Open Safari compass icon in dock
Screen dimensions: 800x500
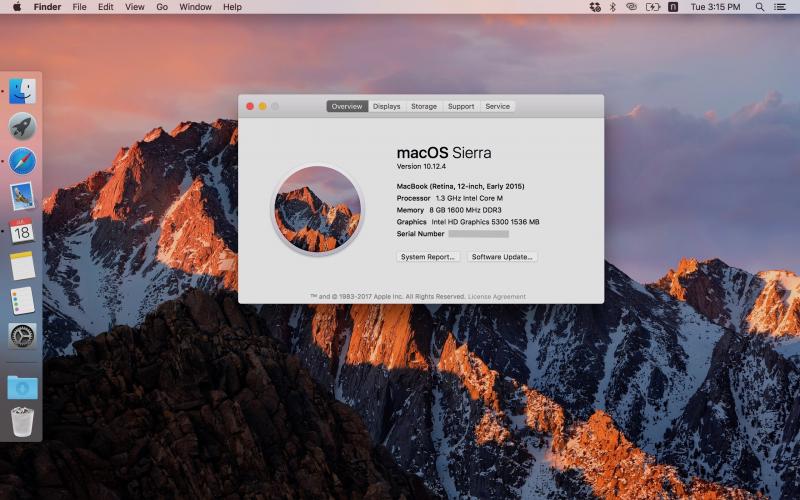[22, 161]
